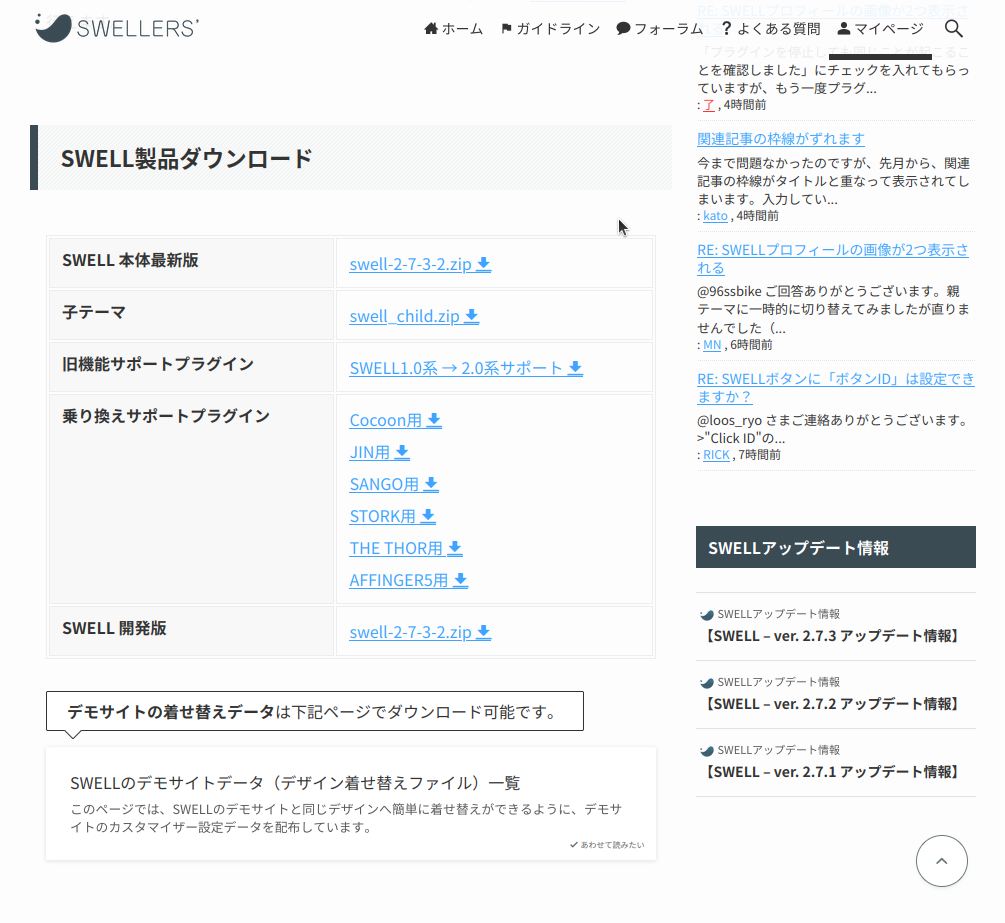1005x923 pixels.
Task: Open forum topic 関連記事の枠線がずれます
Action: 781,138
